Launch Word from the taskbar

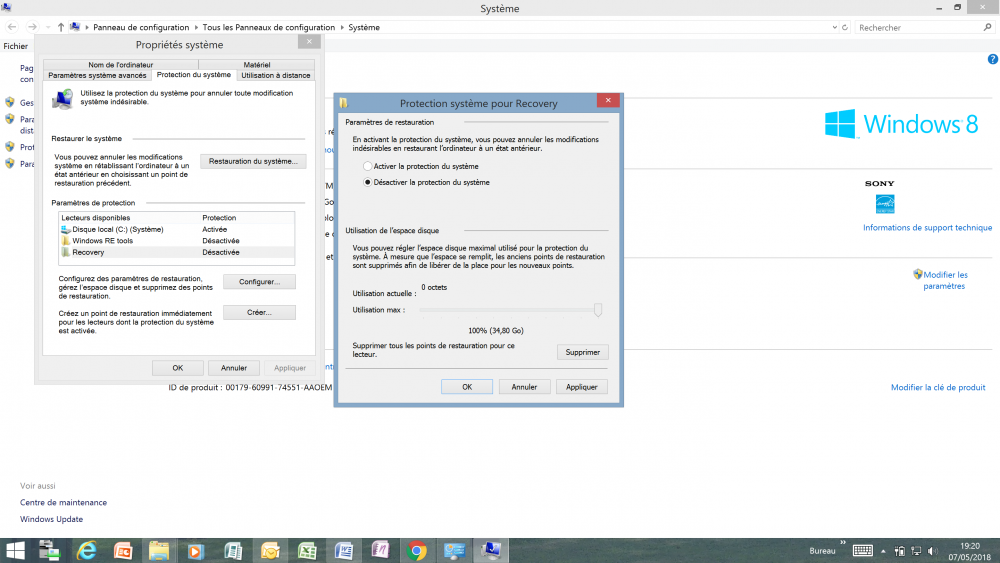tap(344, 550)
